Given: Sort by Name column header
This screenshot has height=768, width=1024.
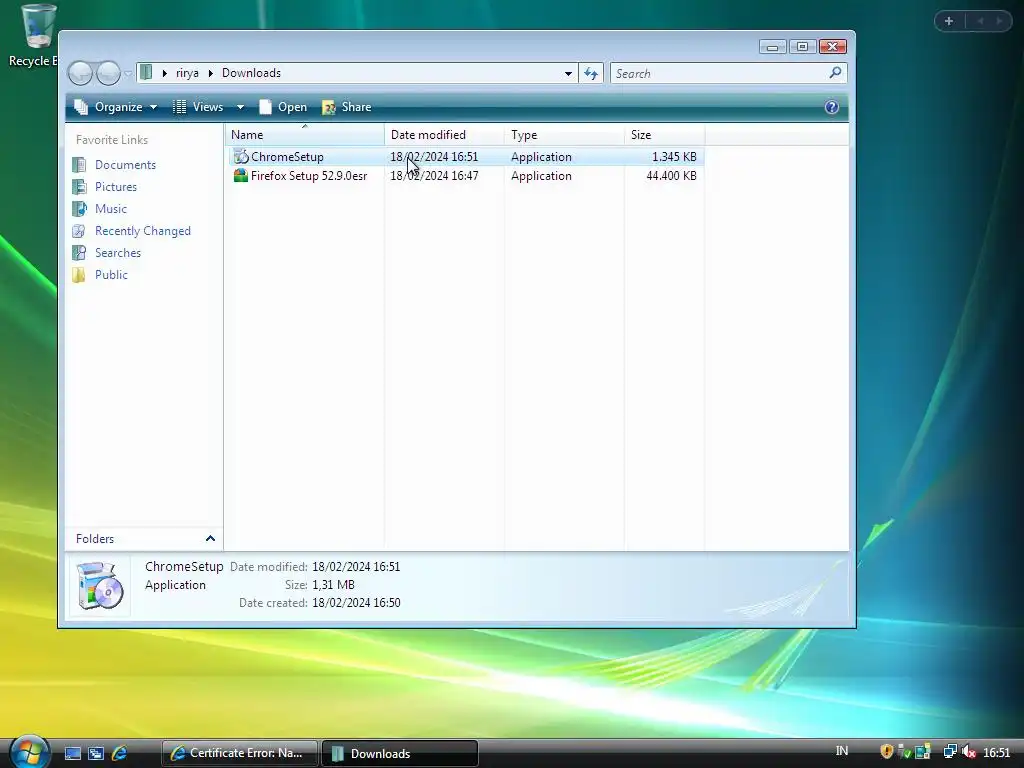Looking at the screenshot, I should tap(305, 135).
